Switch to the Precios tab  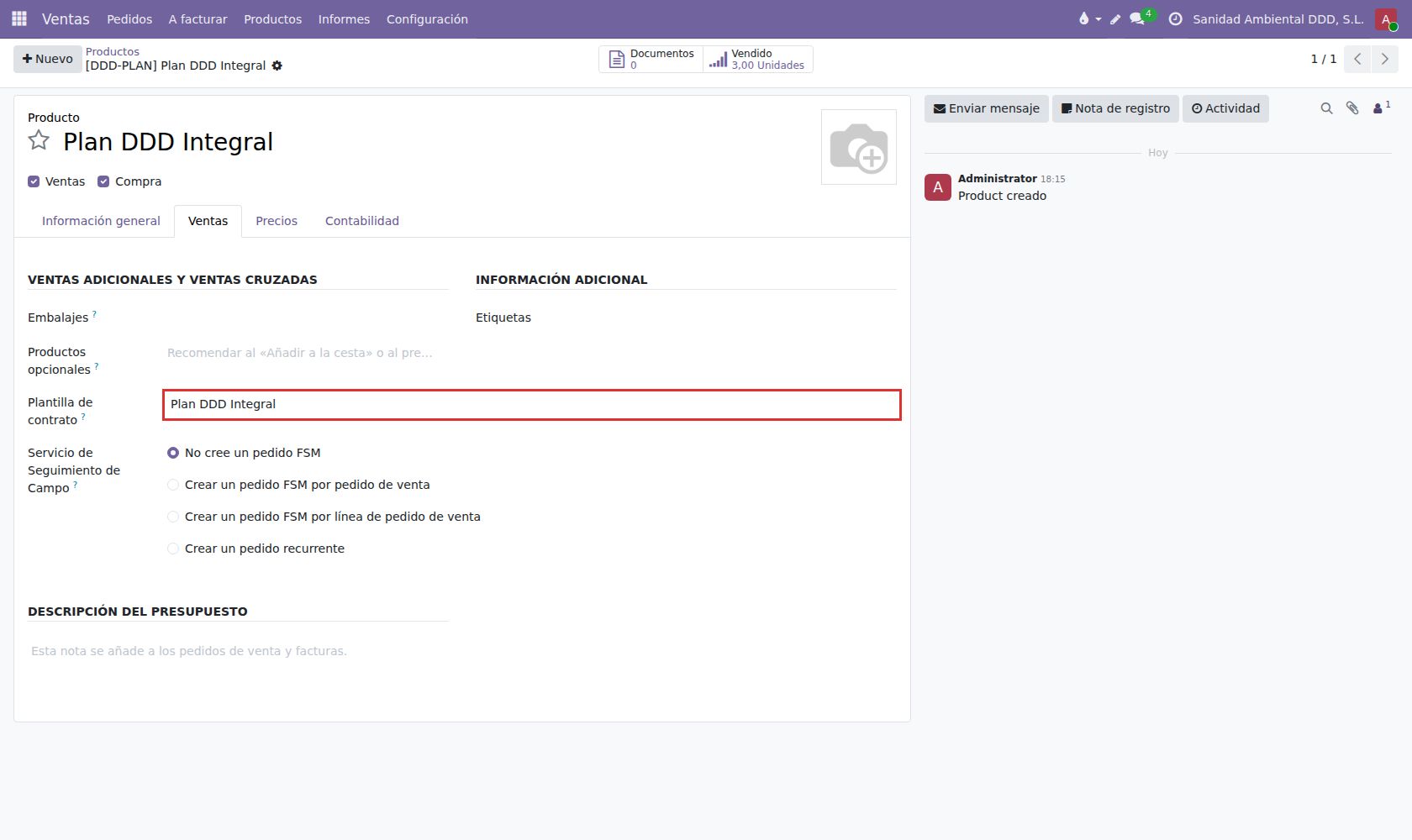tap(277, 221)
